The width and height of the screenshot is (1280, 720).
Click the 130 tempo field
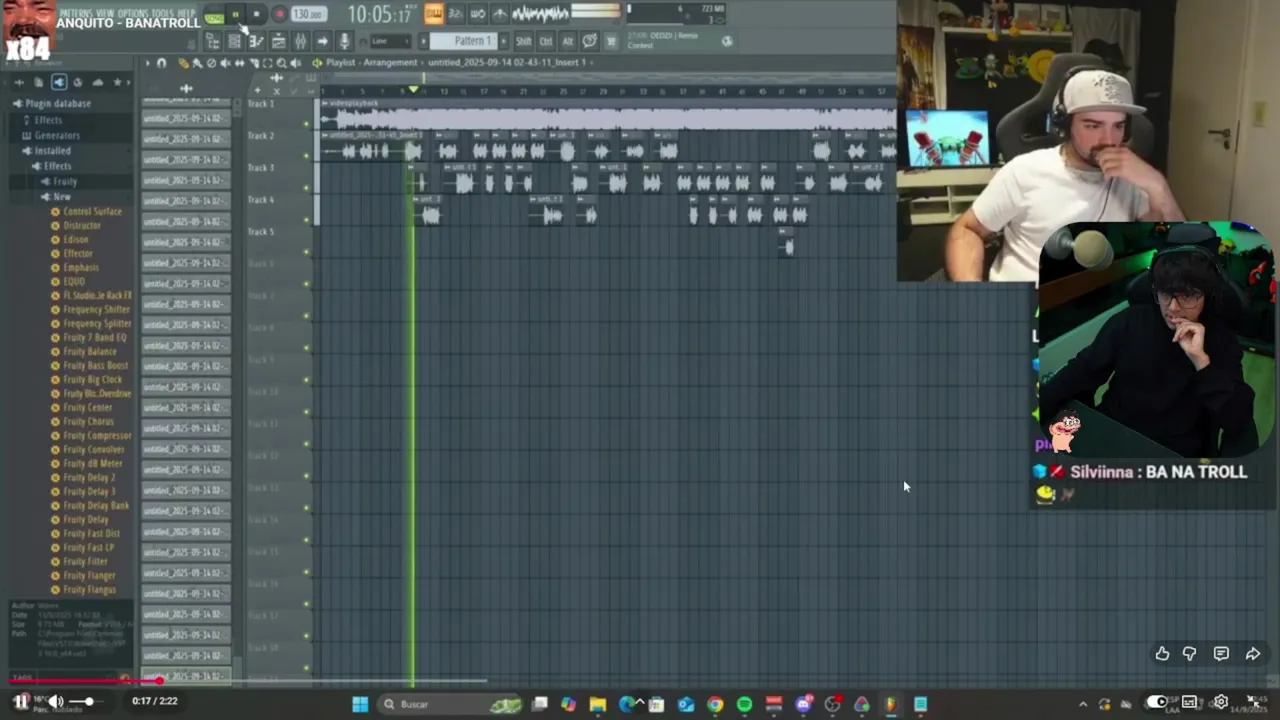pyautogui.click(x=309, y=14)
